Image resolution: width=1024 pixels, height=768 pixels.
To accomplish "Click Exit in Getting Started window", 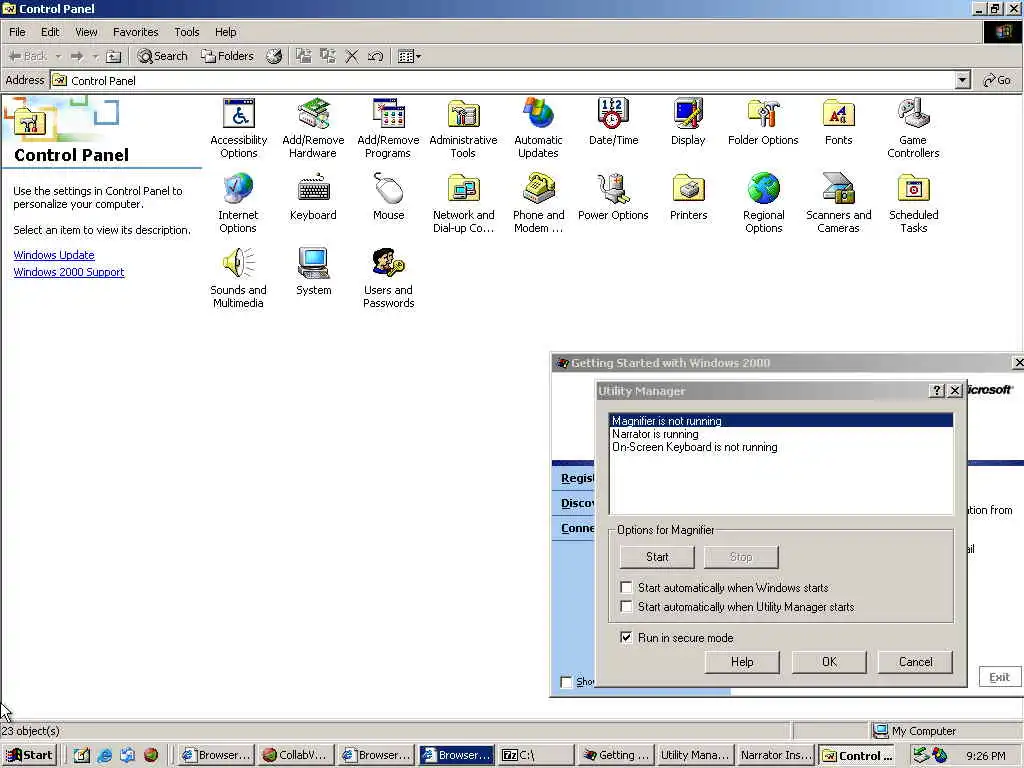I will point(999,677).
